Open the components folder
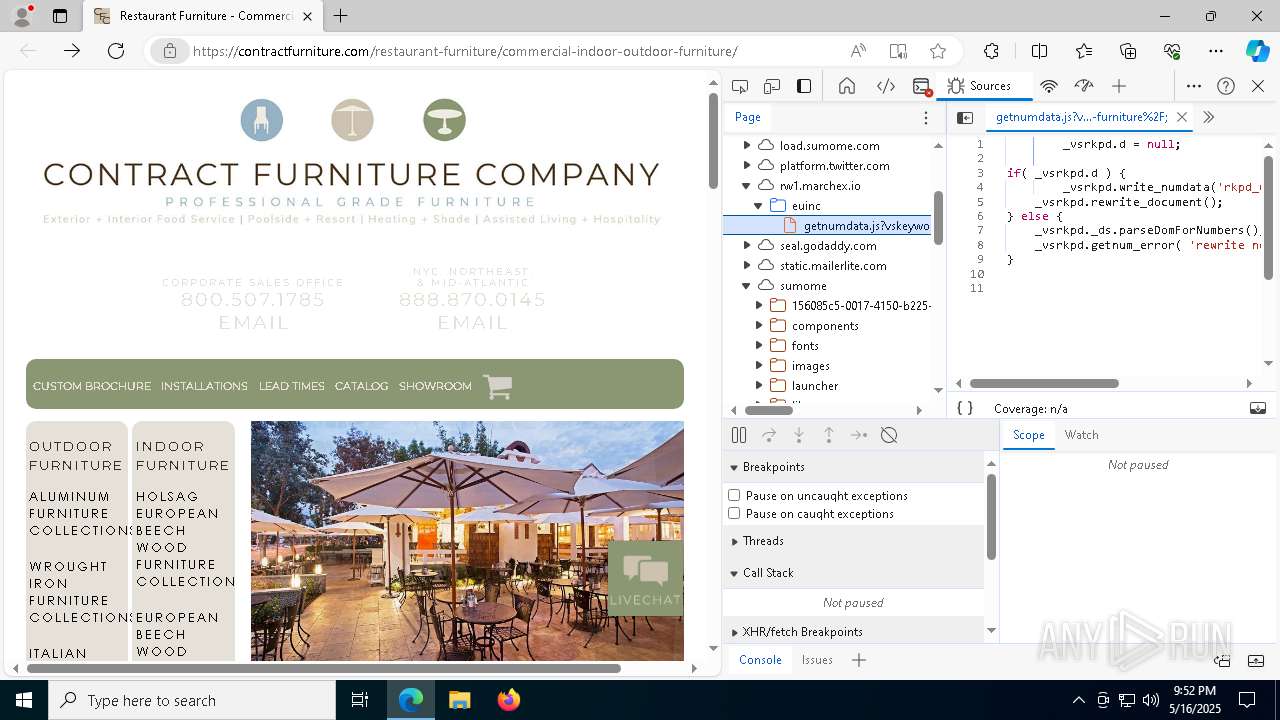1280x720 pixels. point(825,325)
